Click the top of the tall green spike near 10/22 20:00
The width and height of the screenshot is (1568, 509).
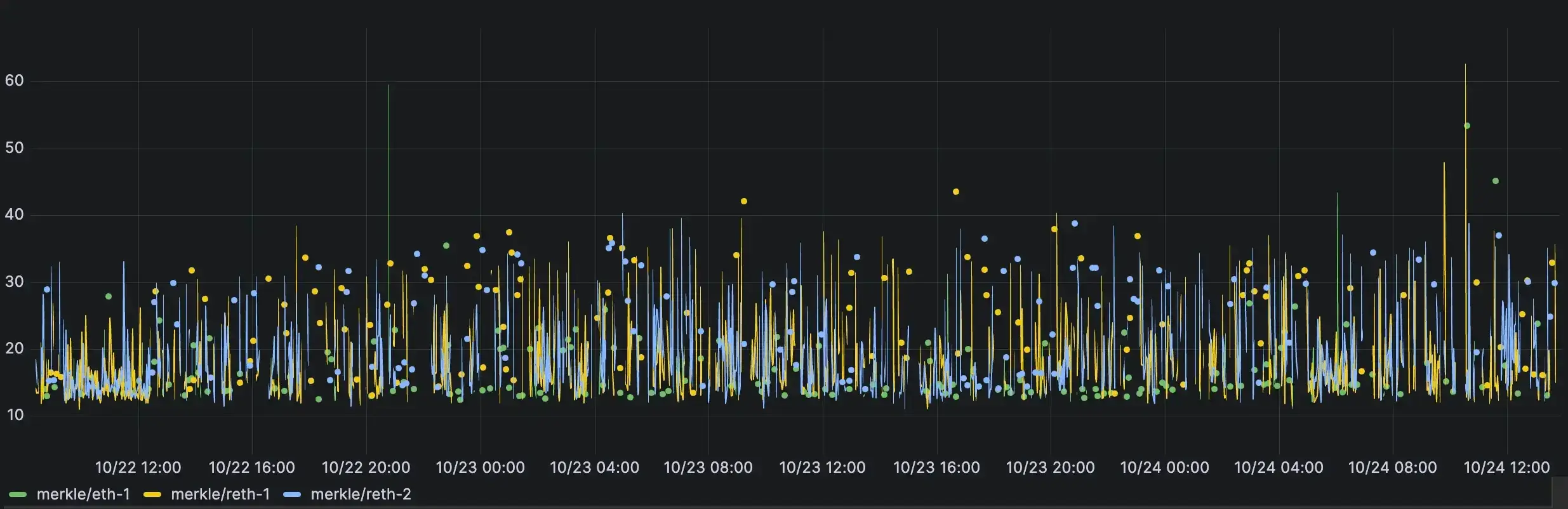[389, 86]
